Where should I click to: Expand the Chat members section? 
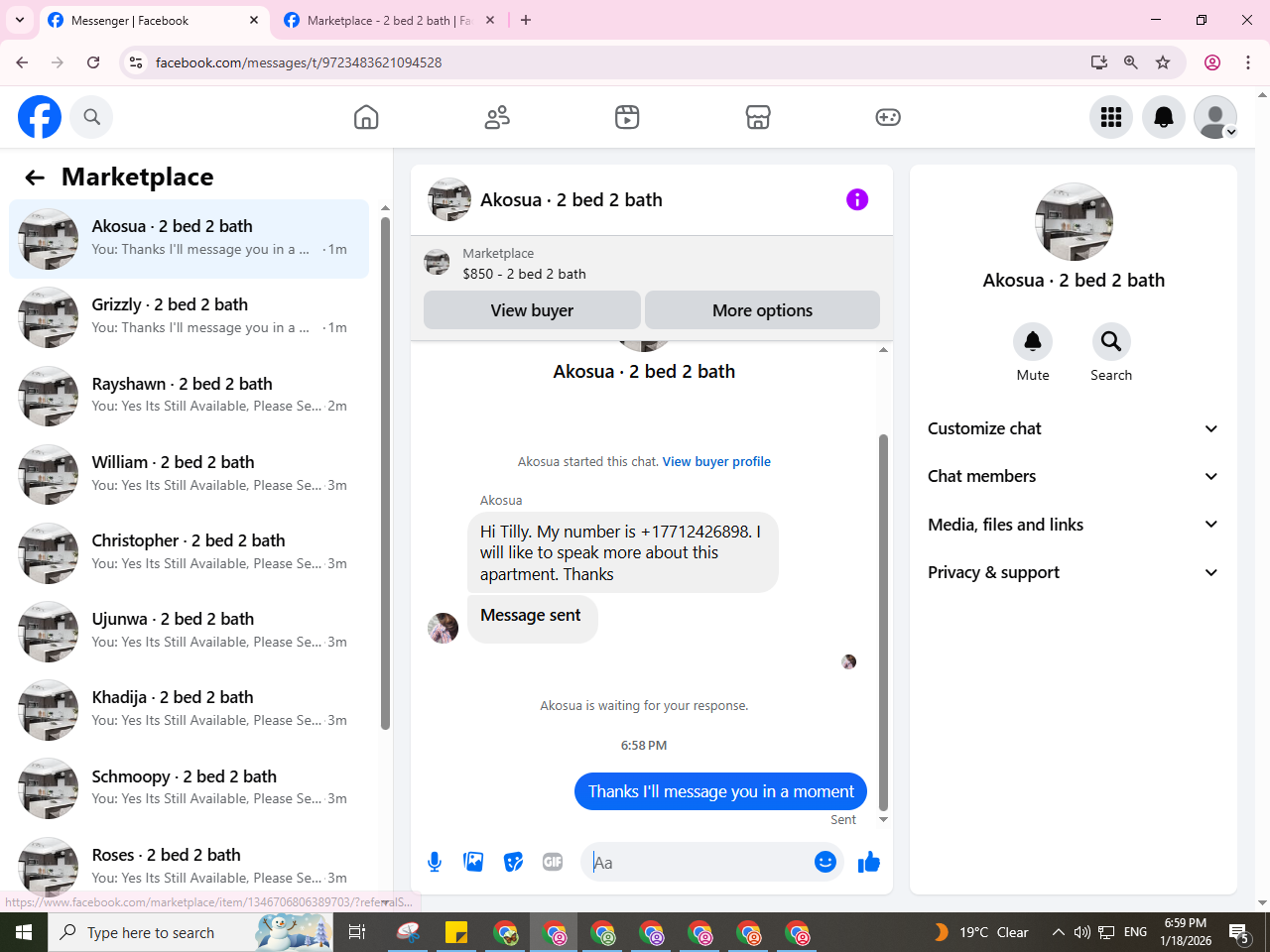pos(1073,476)
